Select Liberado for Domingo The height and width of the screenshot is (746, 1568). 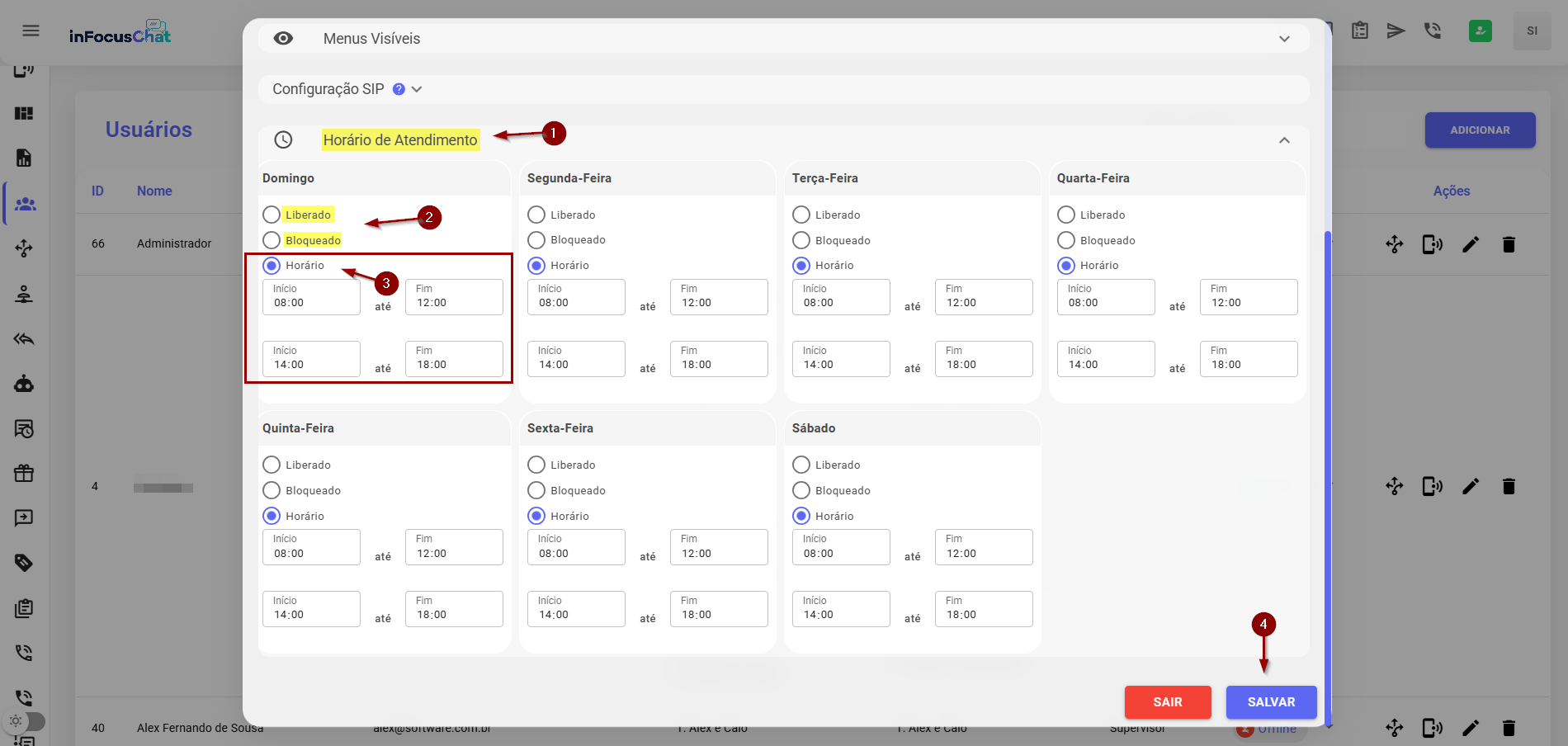coord(272,215)
